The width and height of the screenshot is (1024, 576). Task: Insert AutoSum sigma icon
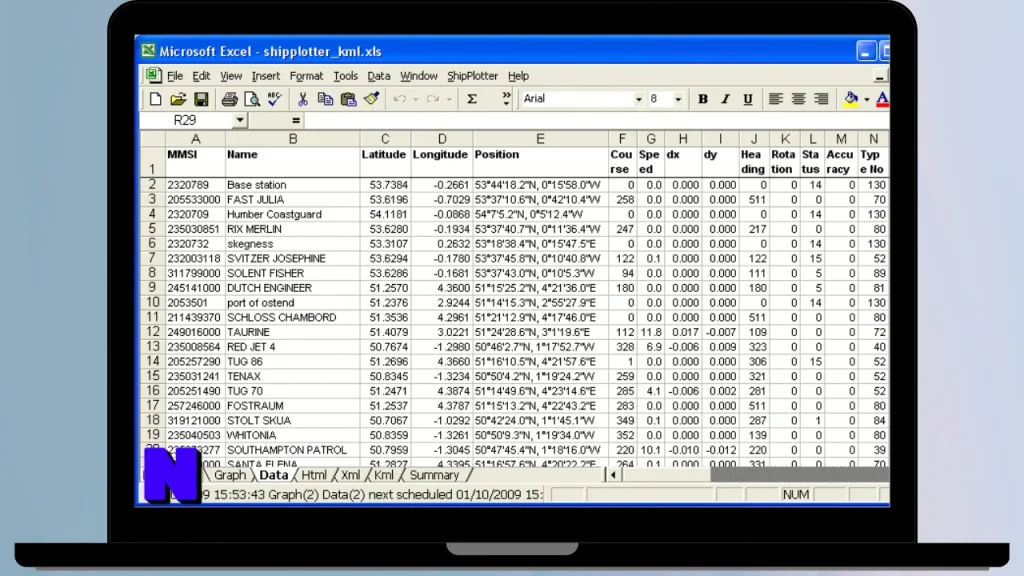point(472,99)
